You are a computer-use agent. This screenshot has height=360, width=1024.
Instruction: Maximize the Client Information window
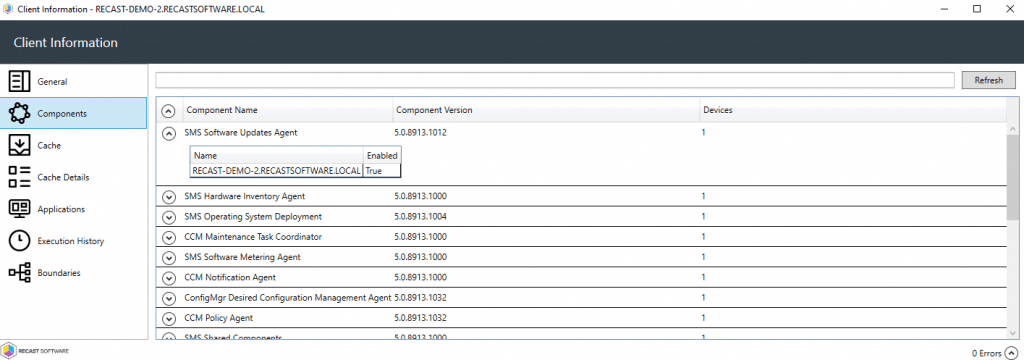coord(977,9)
